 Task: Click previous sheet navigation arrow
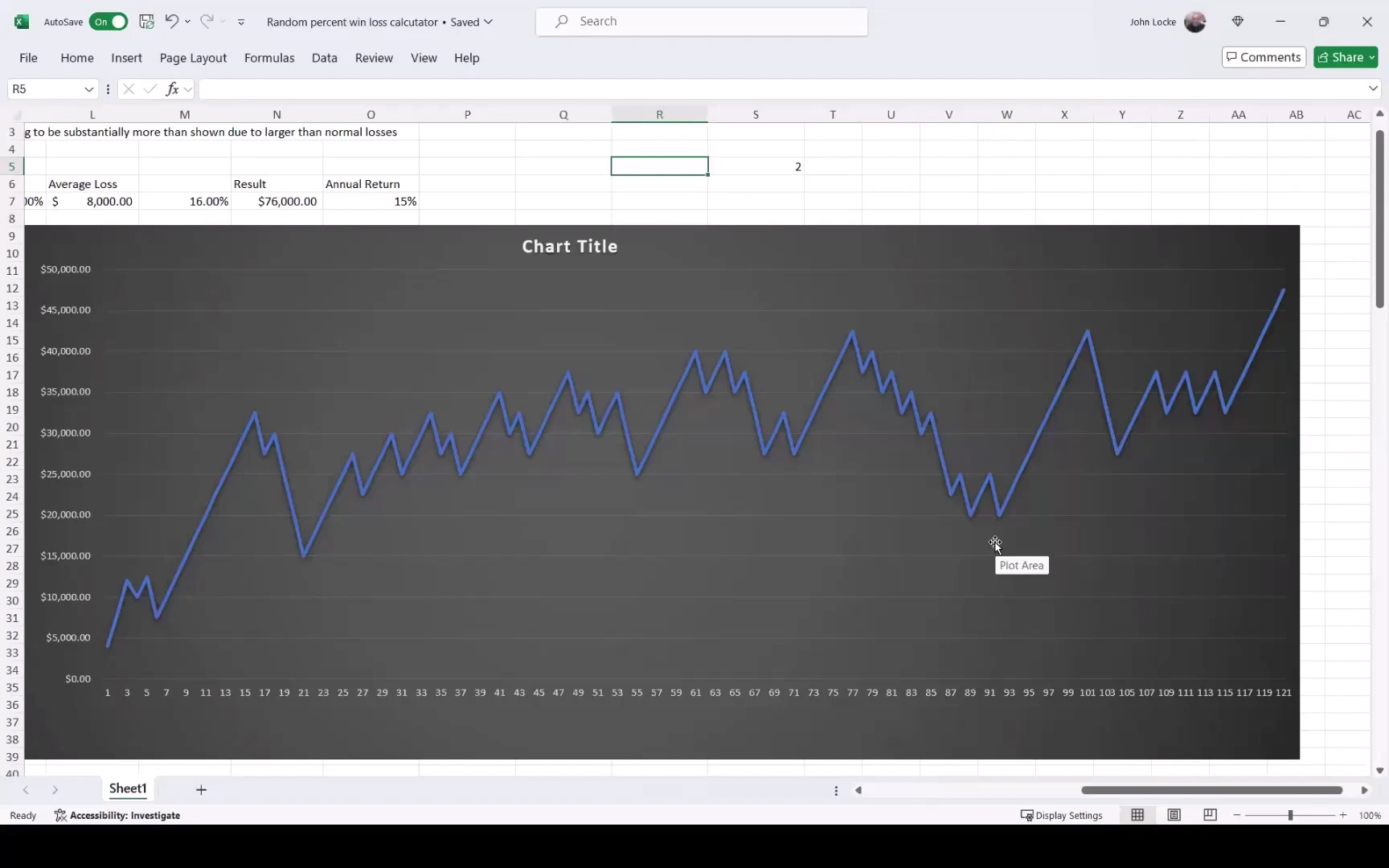point(26,790)
